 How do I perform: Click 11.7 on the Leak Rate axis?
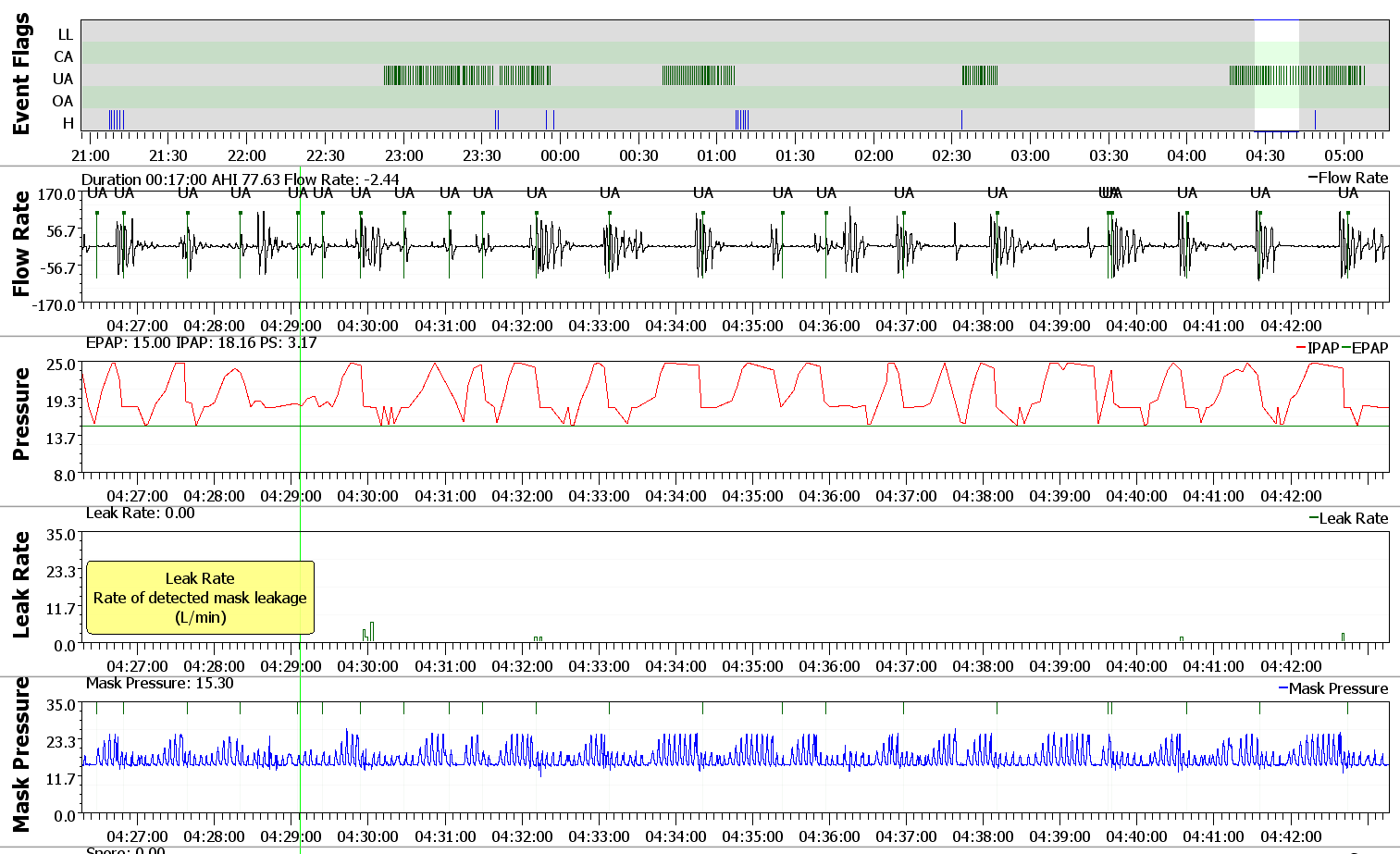[60, 609]
